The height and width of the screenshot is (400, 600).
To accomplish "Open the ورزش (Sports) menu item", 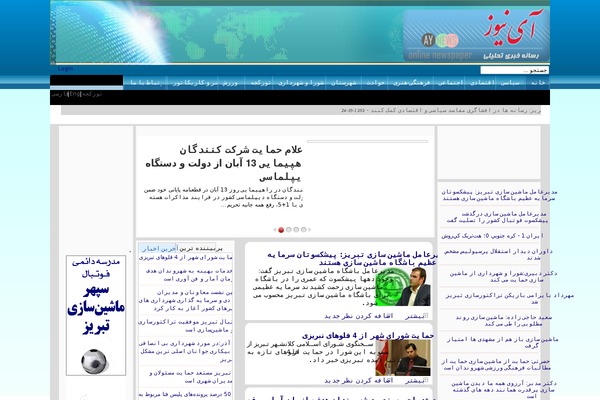I will pos(230,82).
